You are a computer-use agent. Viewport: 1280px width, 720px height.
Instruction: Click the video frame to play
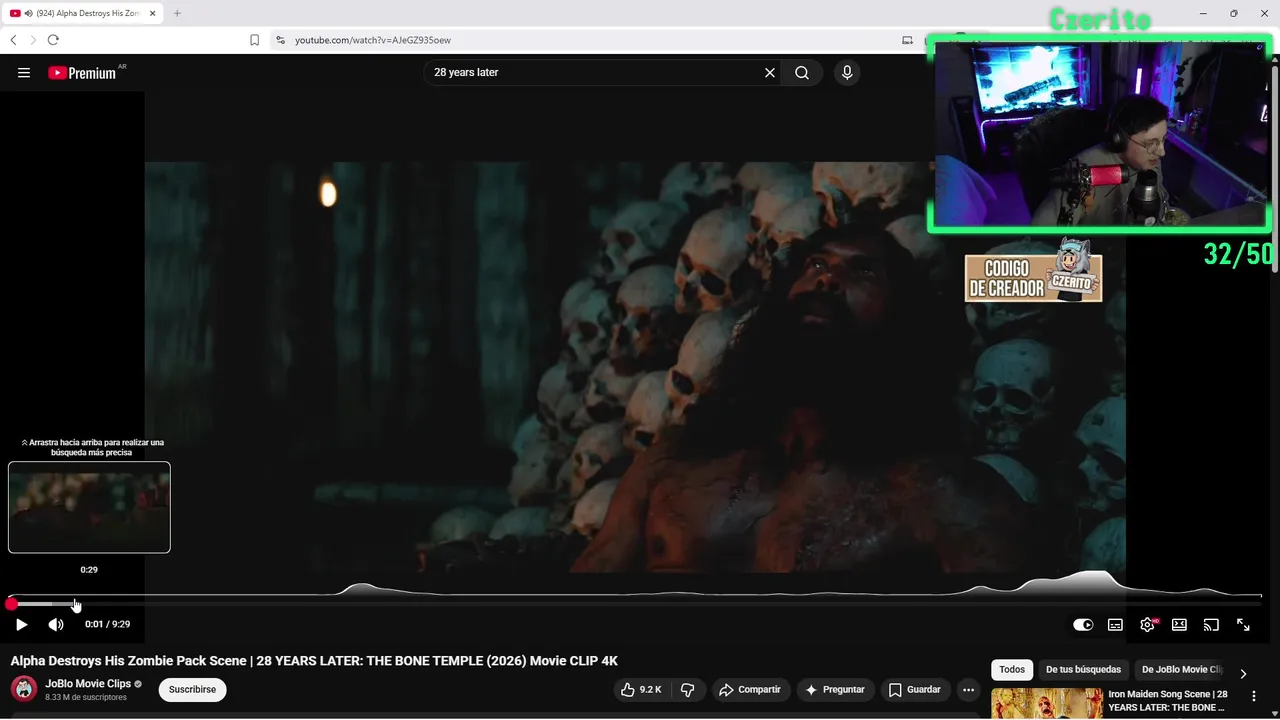click(x=635, y=367)
